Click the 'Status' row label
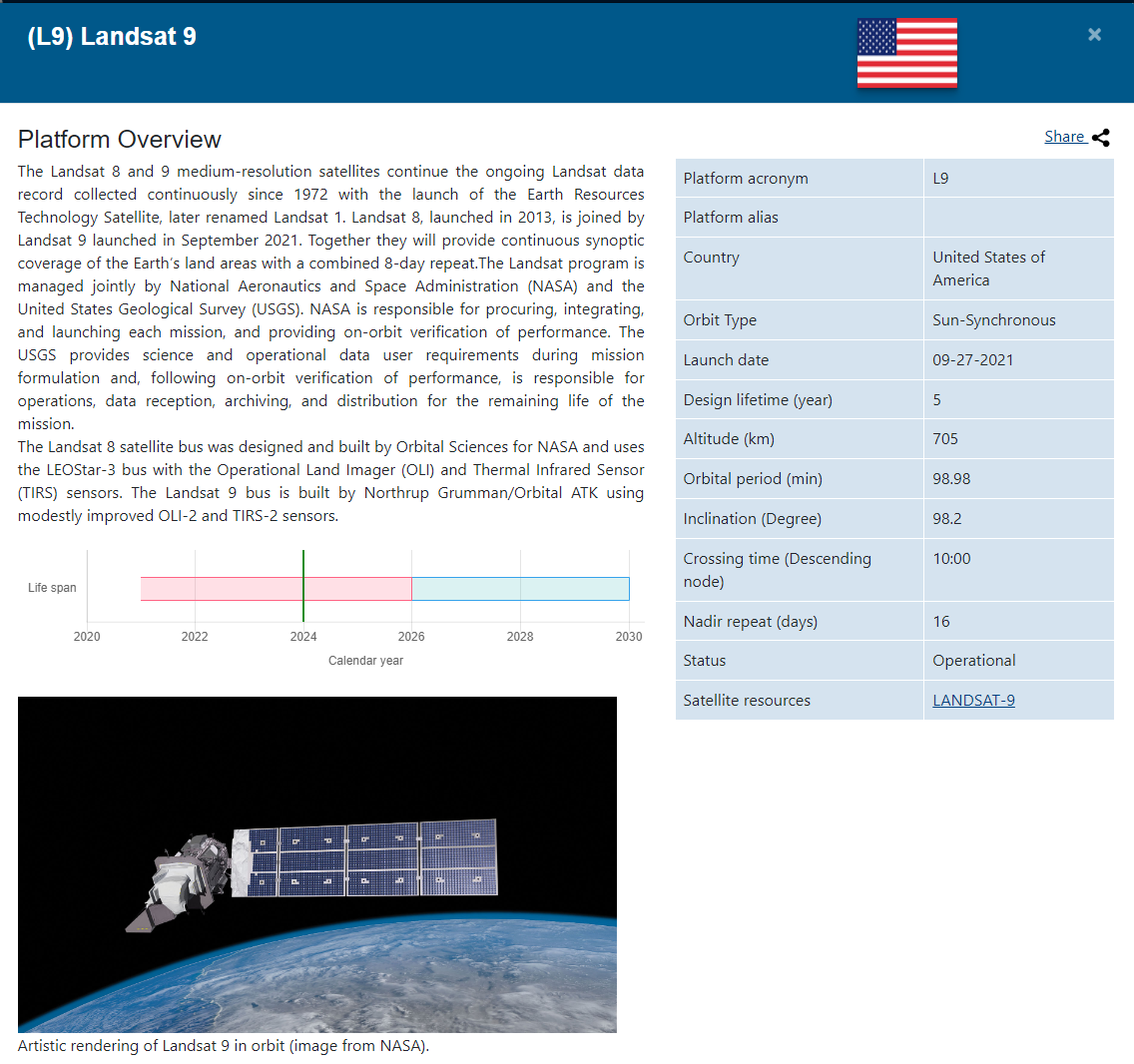This screenshot has height=1064, width=1134. (x=705, y=660)
